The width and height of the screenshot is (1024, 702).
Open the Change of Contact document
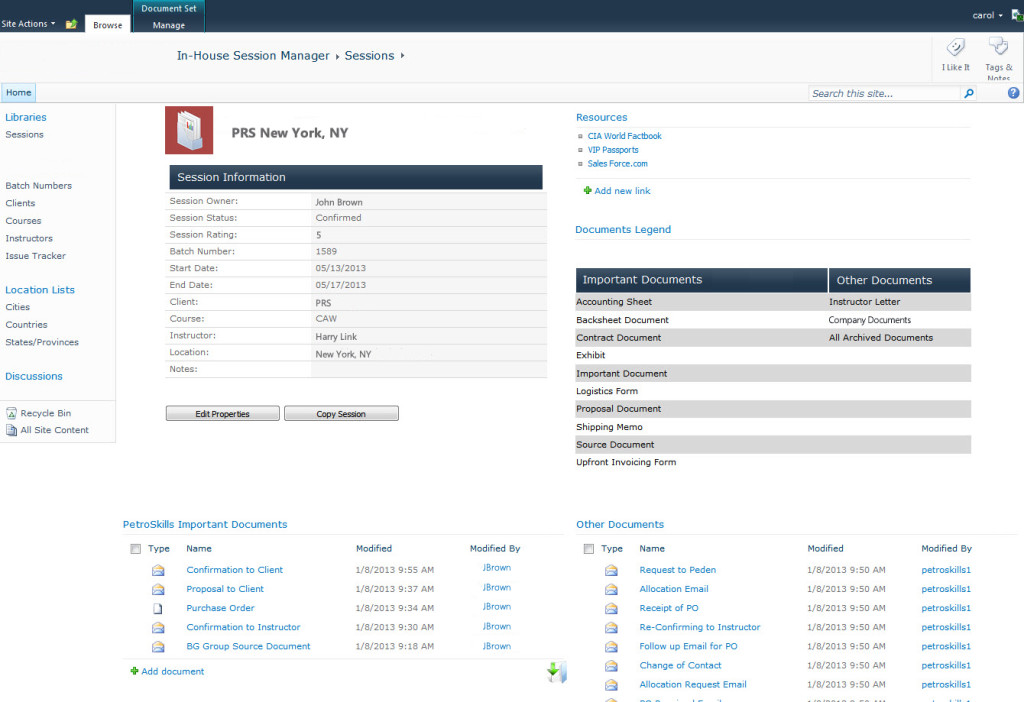[x=680, y=665]
